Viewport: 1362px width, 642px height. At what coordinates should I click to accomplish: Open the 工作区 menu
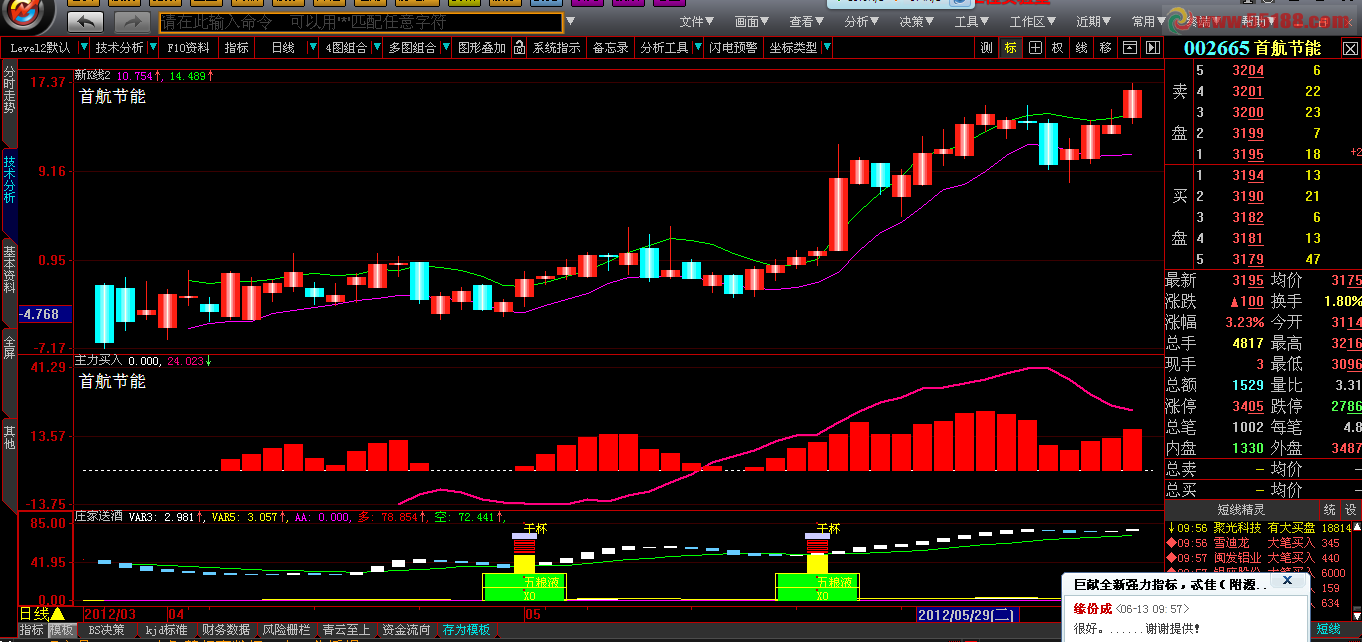pos(1033,21)
